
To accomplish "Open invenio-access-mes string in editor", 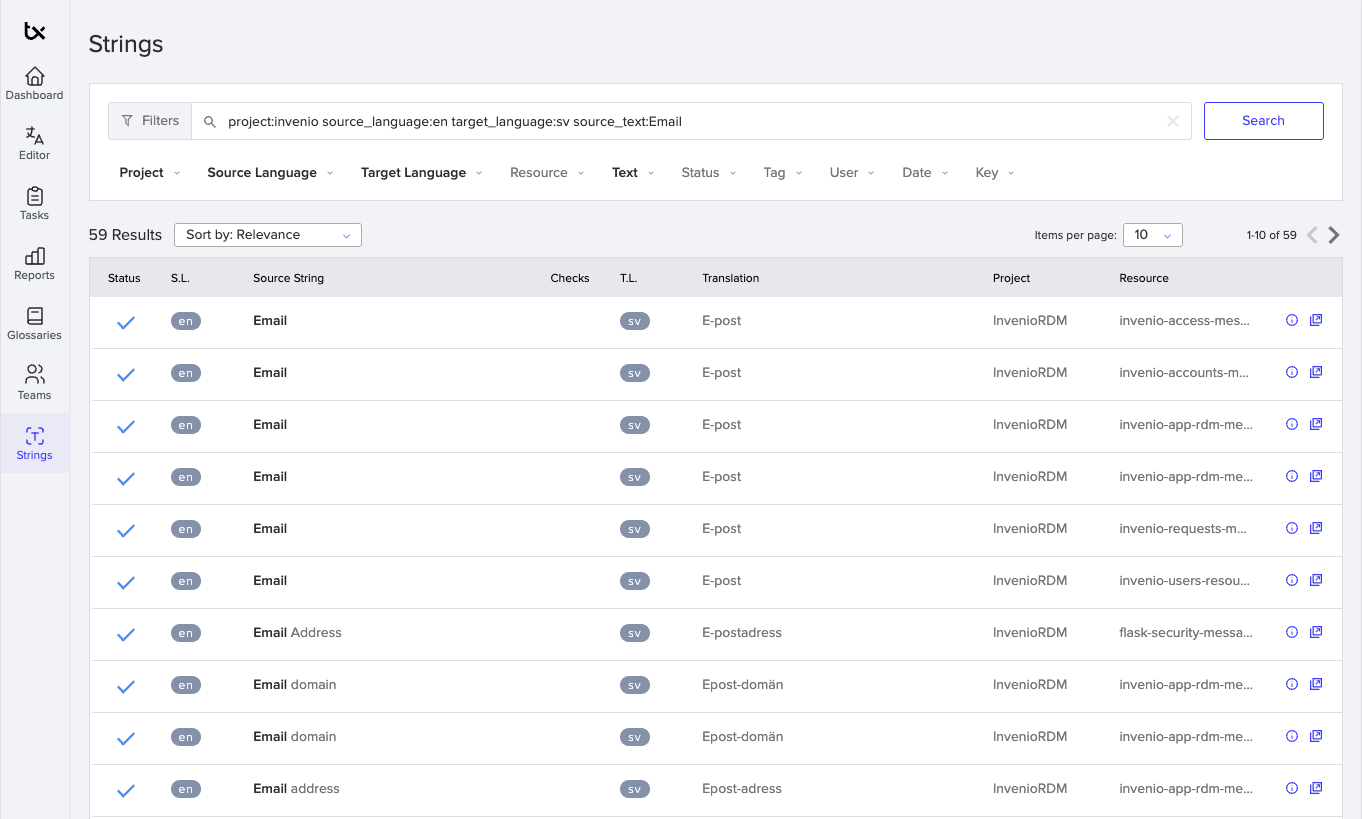I will click(1316, 320).
